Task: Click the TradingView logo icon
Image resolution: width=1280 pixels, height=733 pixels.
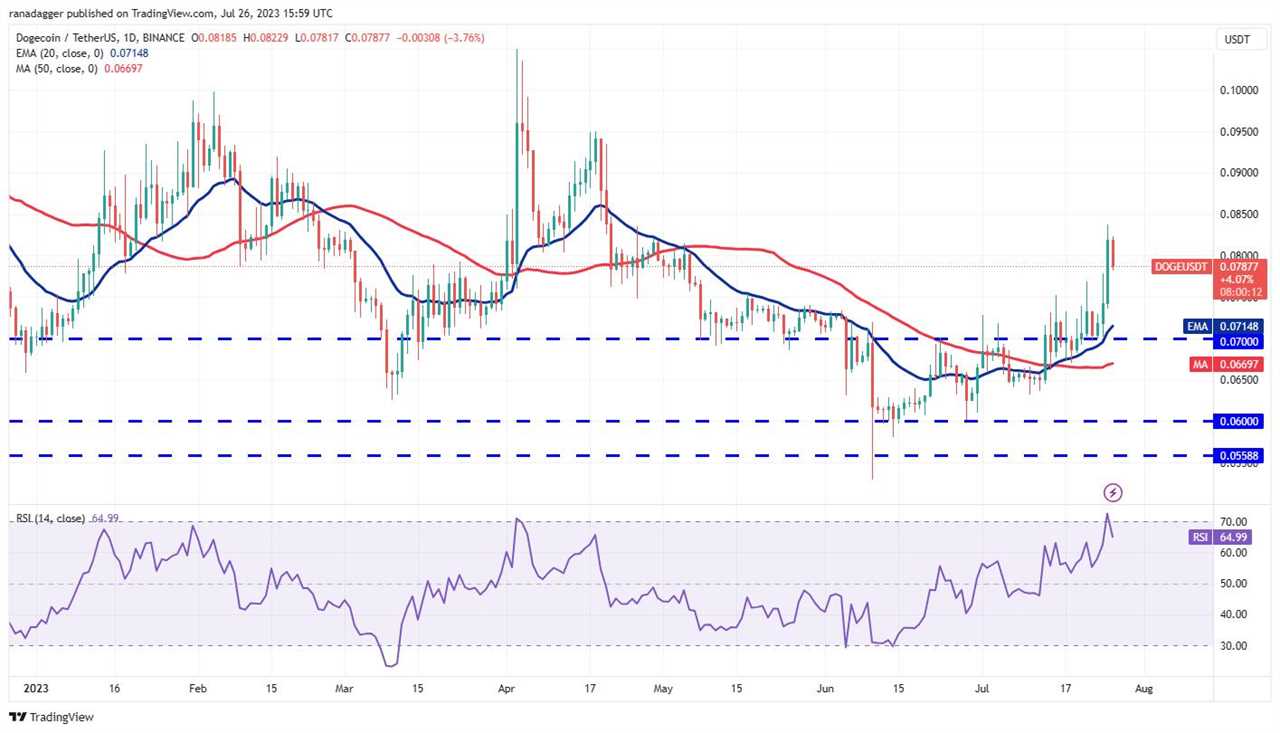Action: [17, 716]
